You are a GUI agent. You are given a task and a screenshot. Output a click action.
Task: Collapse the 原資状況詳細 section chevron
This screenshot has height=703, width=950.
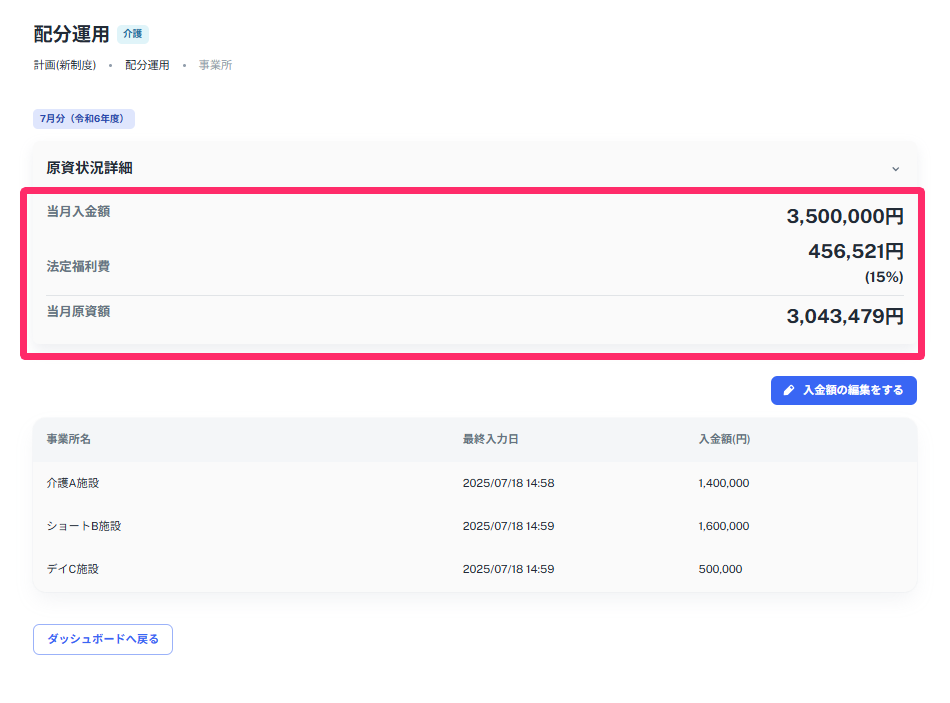point(895,169)
